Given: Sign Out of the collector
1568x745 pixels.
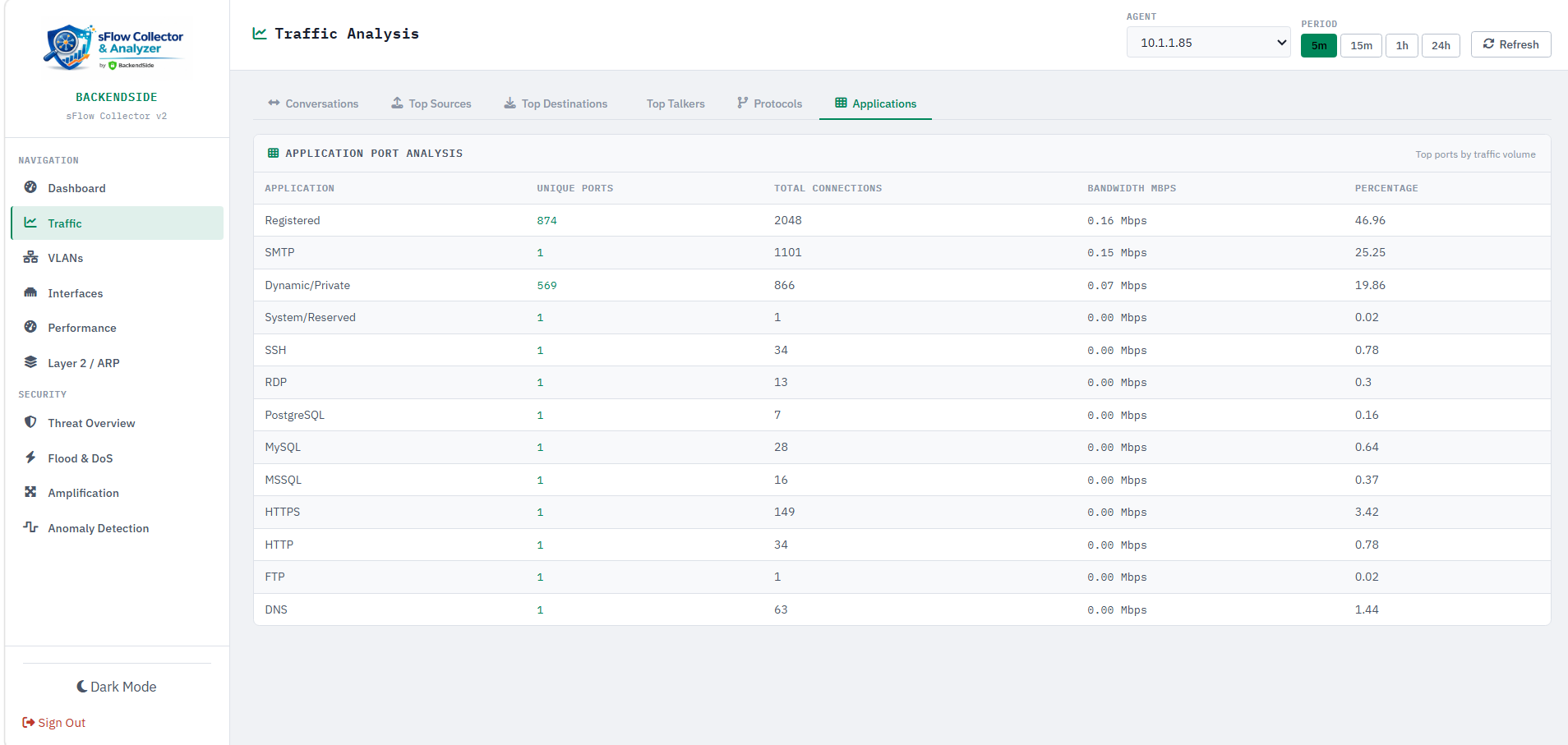Looking at the screenshot, I should [x=53, y=722].
